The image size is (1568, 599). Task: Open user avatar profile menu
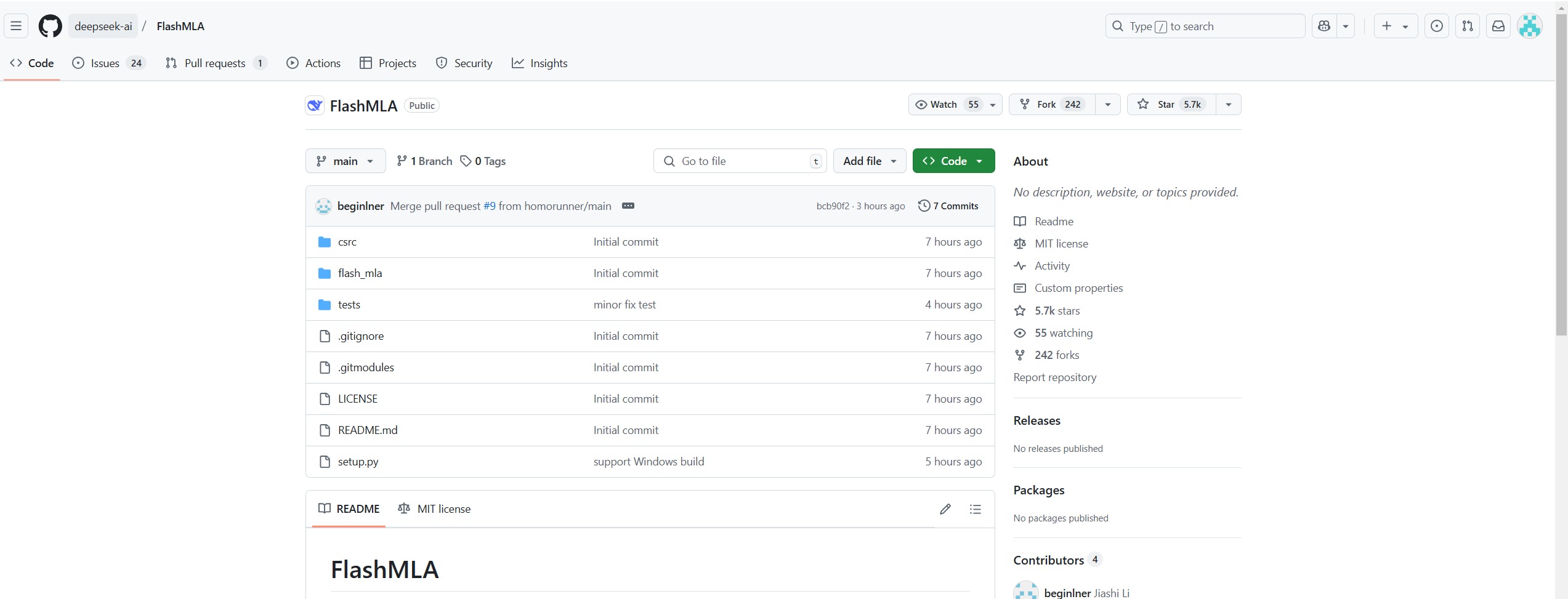tap(1530, 26)
